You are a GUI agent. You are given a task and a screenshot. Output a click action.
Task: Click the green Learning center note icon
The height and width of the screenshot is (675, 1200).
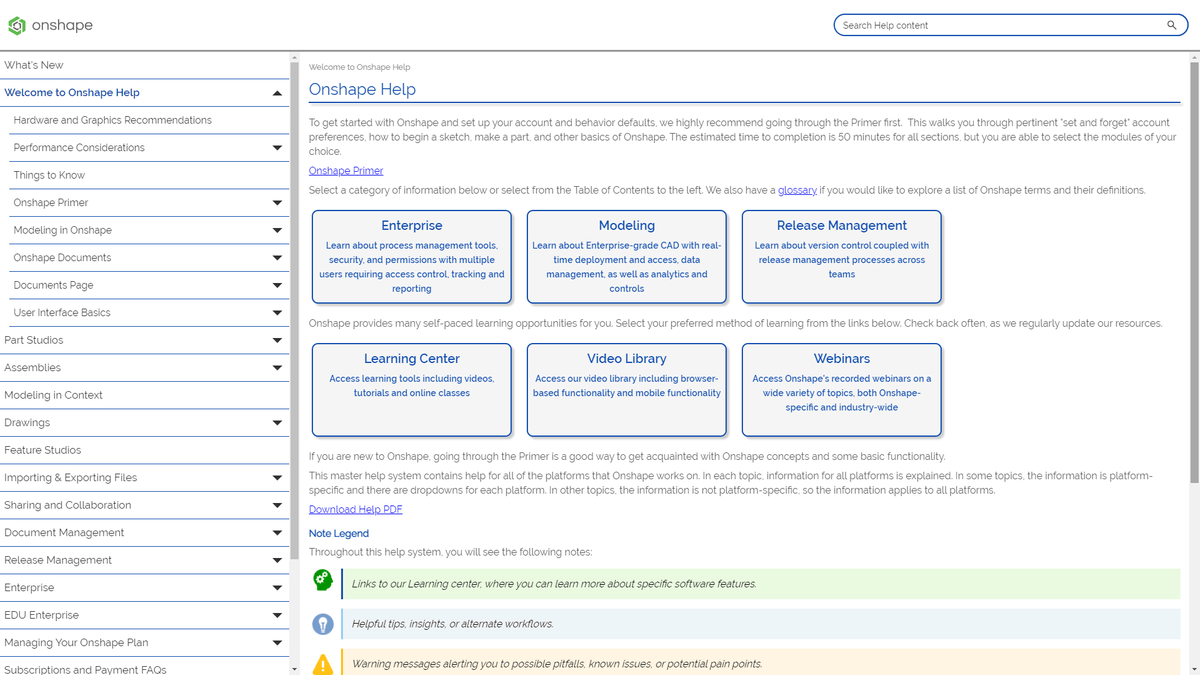[x=323, y=580]
